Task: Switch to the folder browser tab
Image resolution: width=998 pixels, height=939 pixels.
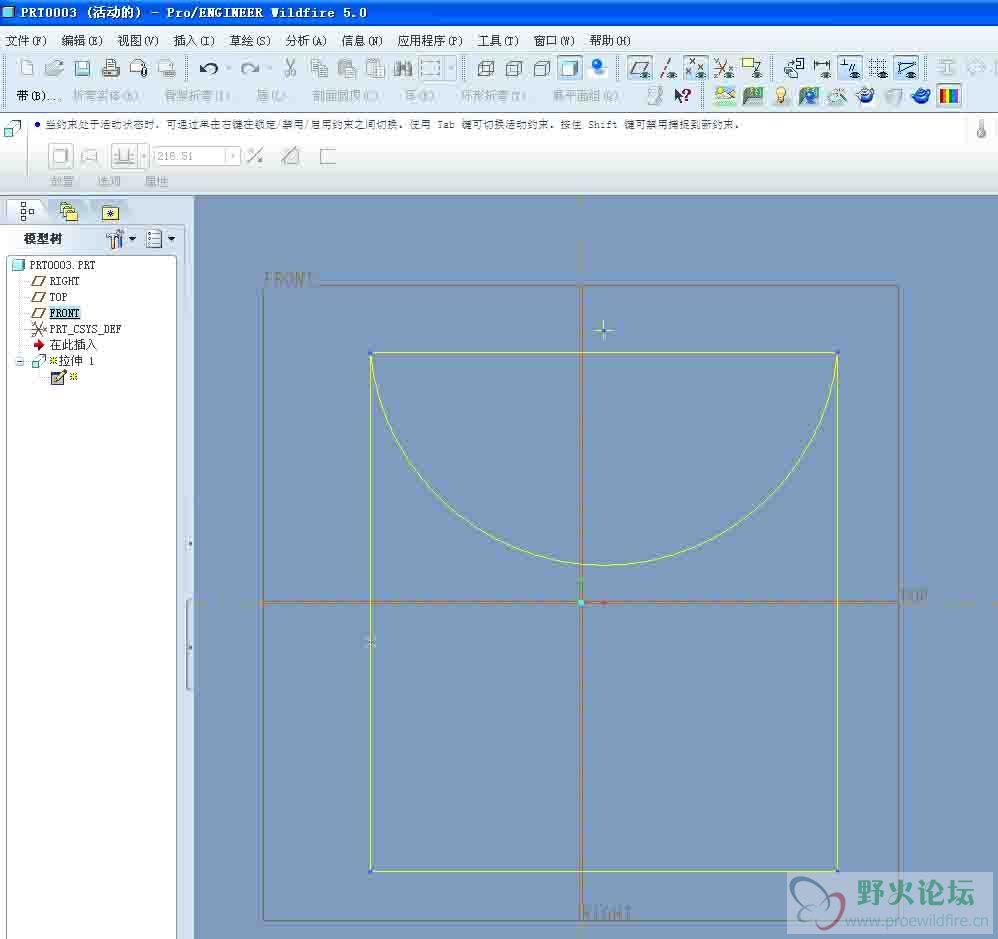Action: (68, 211)
